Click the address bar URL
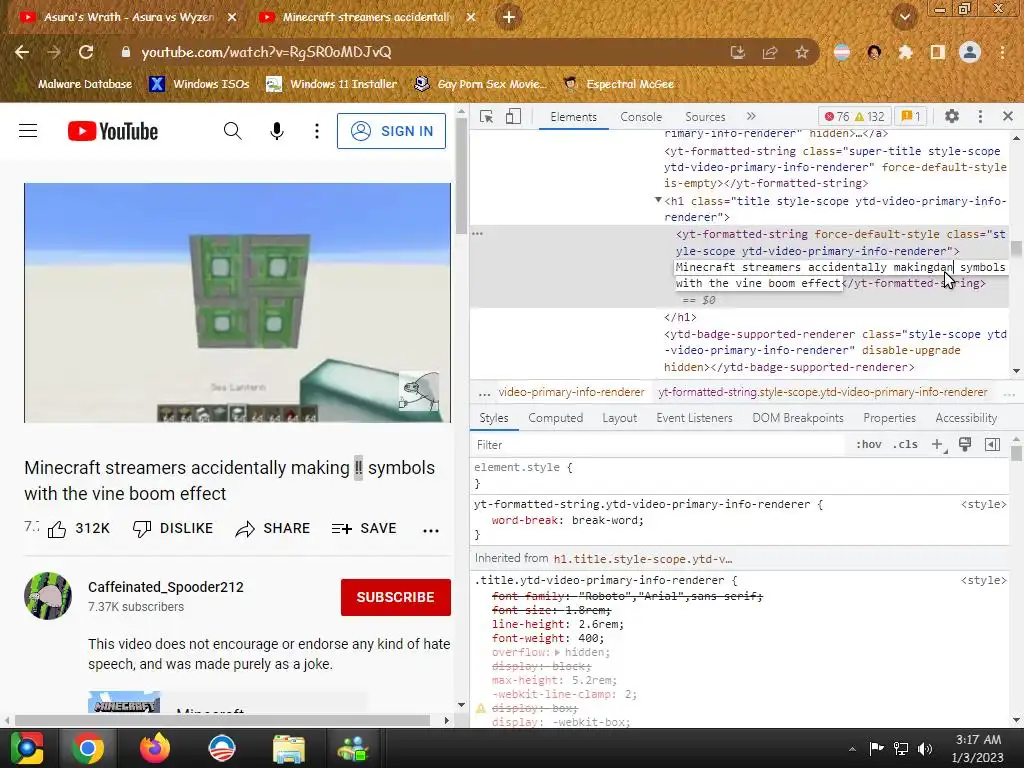Image resolution: width=1024 pixels, height=768 pixels. pos(266,52)
